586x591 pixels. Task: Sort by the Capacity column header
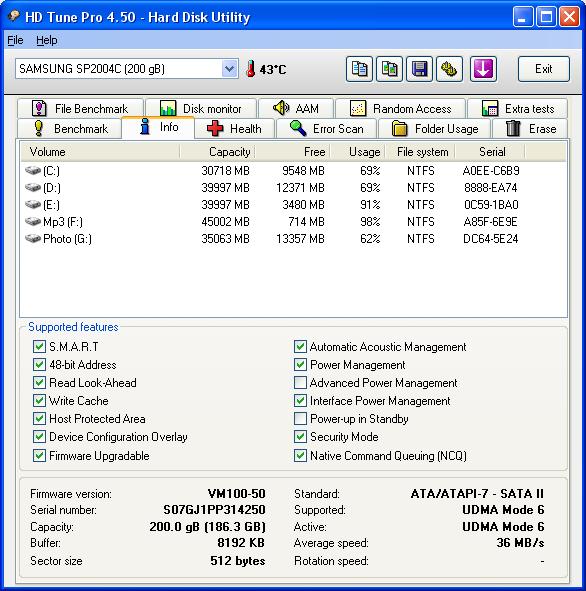(217, 152)
